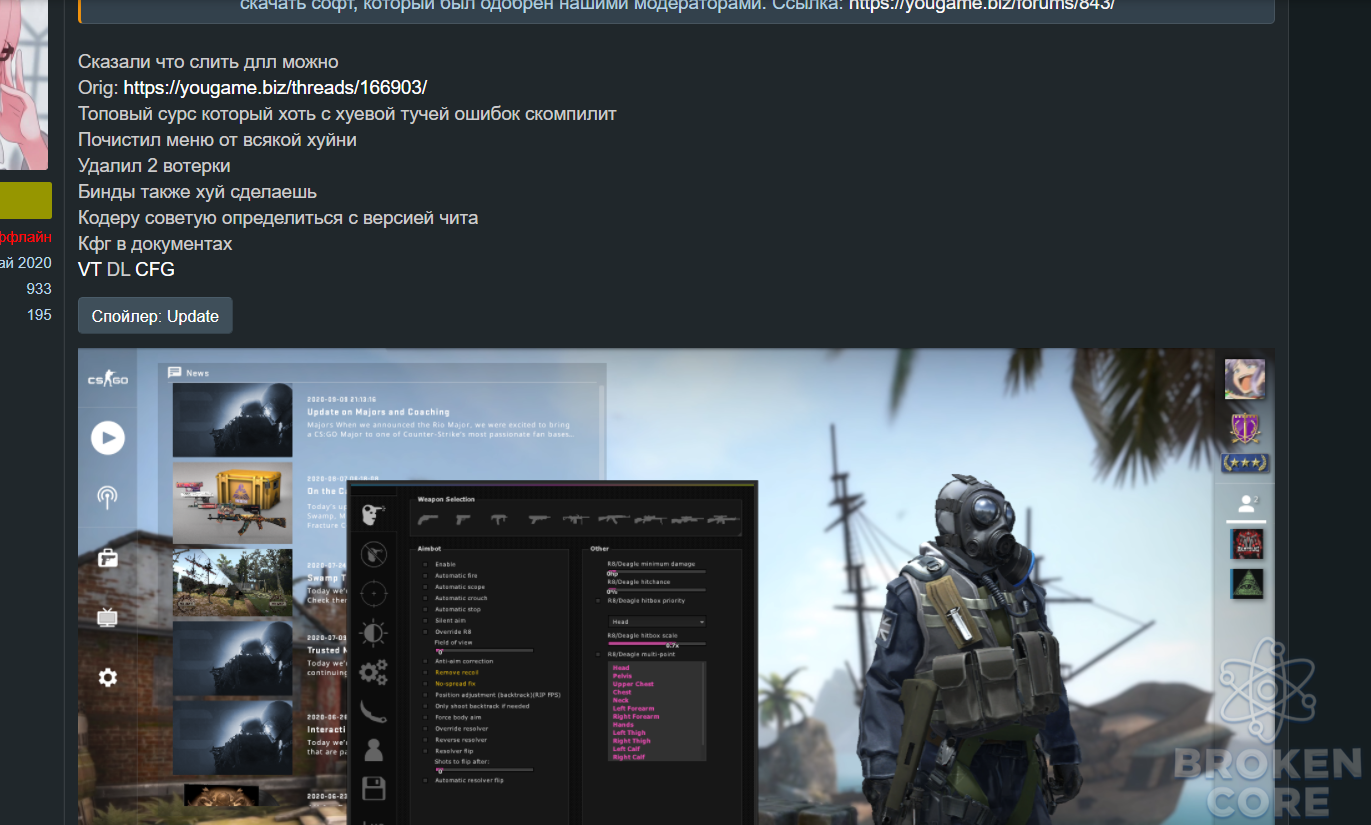Click the multi-point list scrollbar
This screenshot has width=1371, height=825.
pos(704,705)
